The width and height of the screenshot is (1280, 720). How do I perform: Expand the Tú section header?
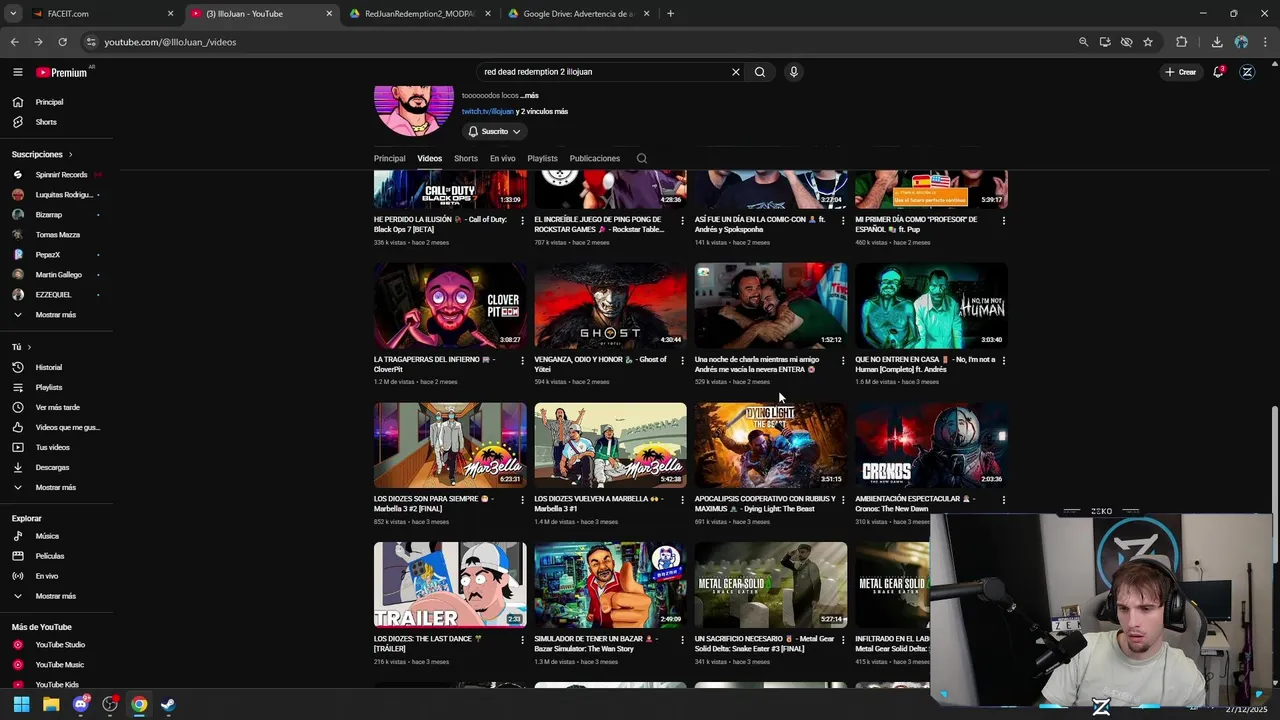pos(21,347)
